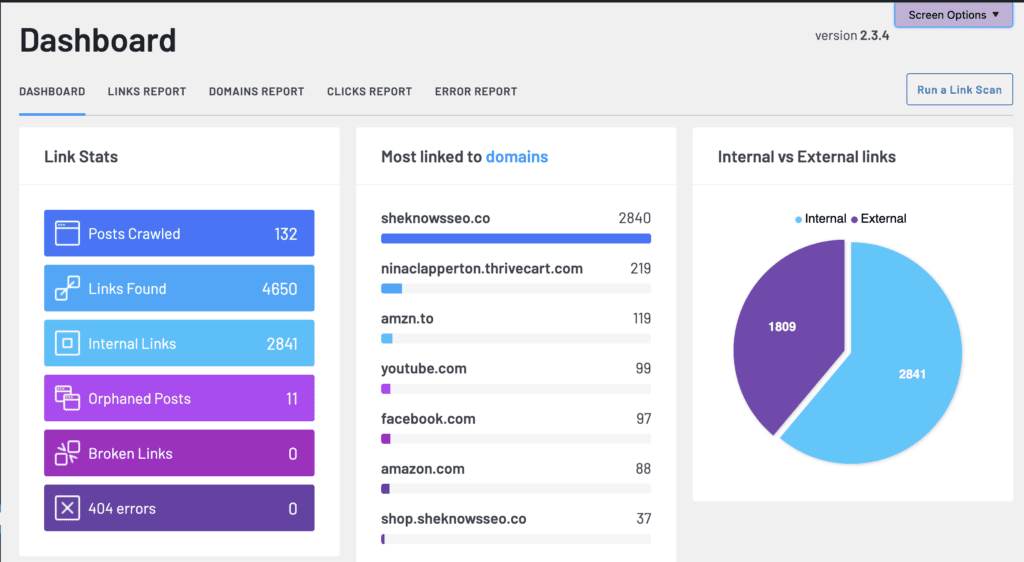Click the shop.sheknowsseo.co domain name

(x=454, y=519)
